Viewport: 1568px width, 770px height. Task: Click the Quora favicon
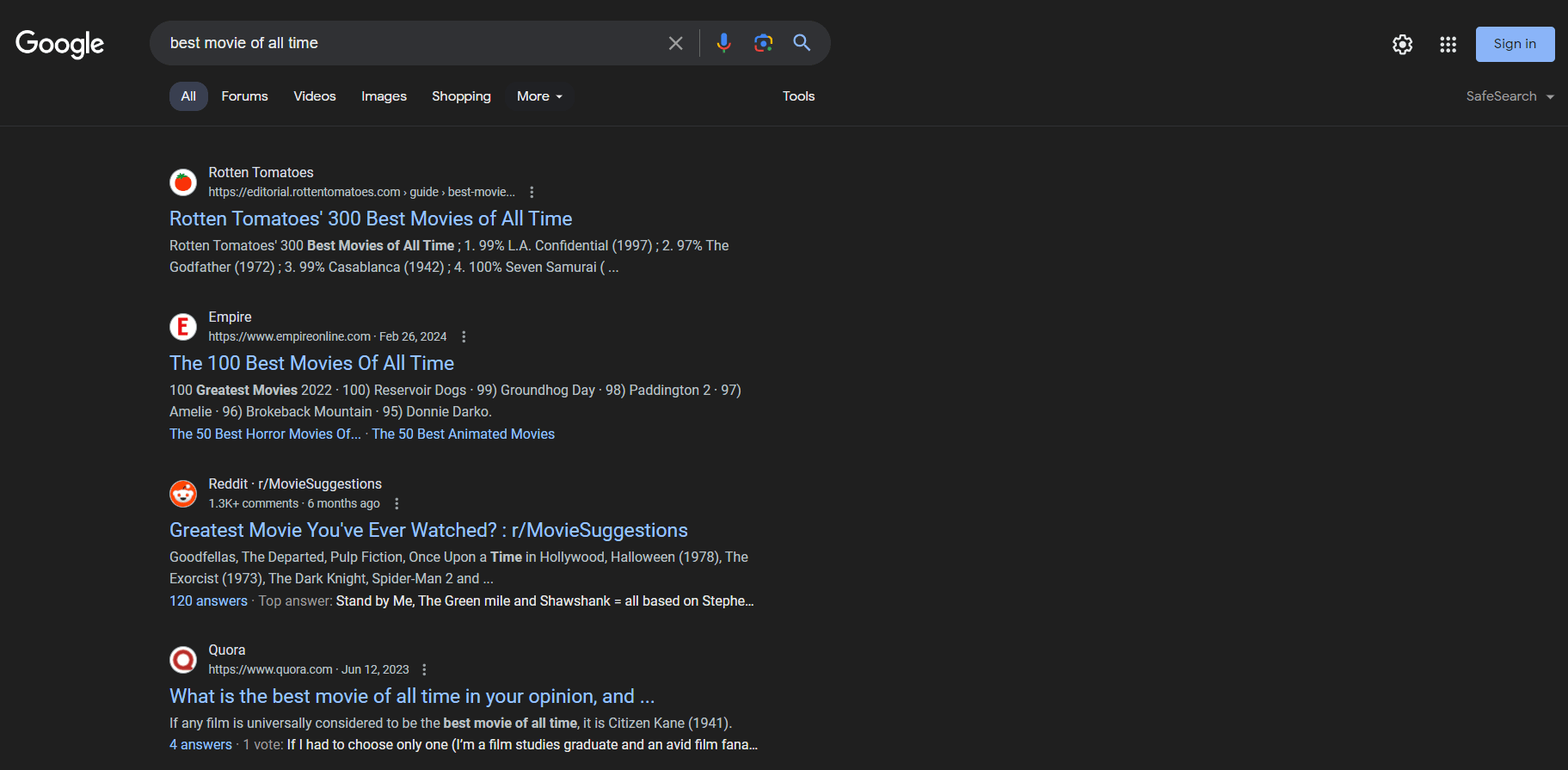click(183, 660)
